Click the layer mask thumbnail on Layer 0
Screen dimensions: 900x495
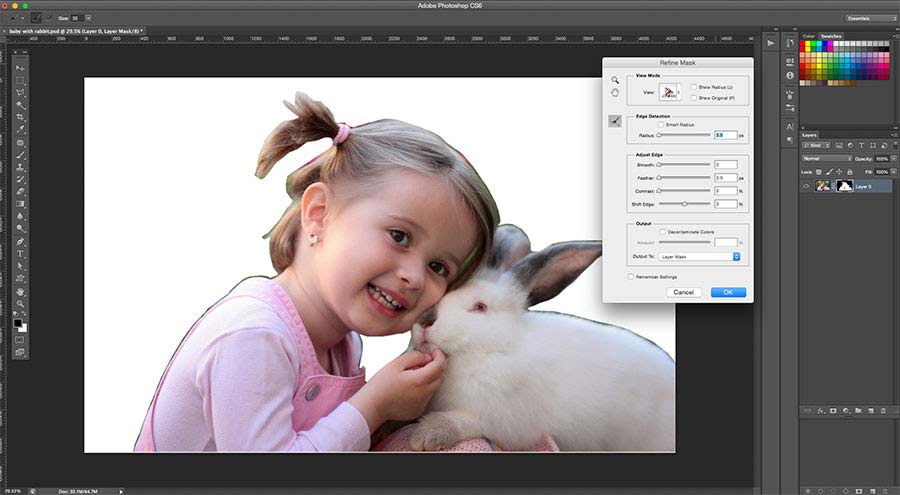point(843,186)
